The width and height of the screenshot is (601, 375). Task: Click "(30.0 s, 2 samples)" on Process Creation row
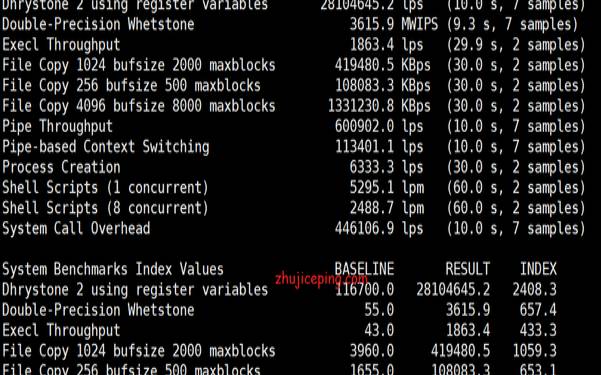pyautogui.click(x=516, y=168)
